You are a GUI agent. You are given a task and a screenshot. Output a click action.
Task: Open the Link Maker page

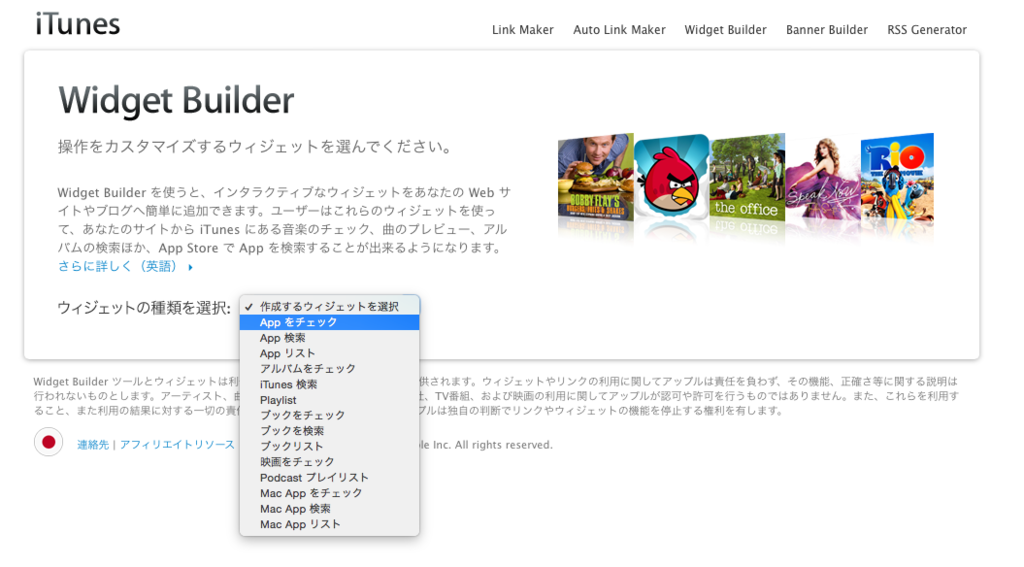[x=522, y=30]
